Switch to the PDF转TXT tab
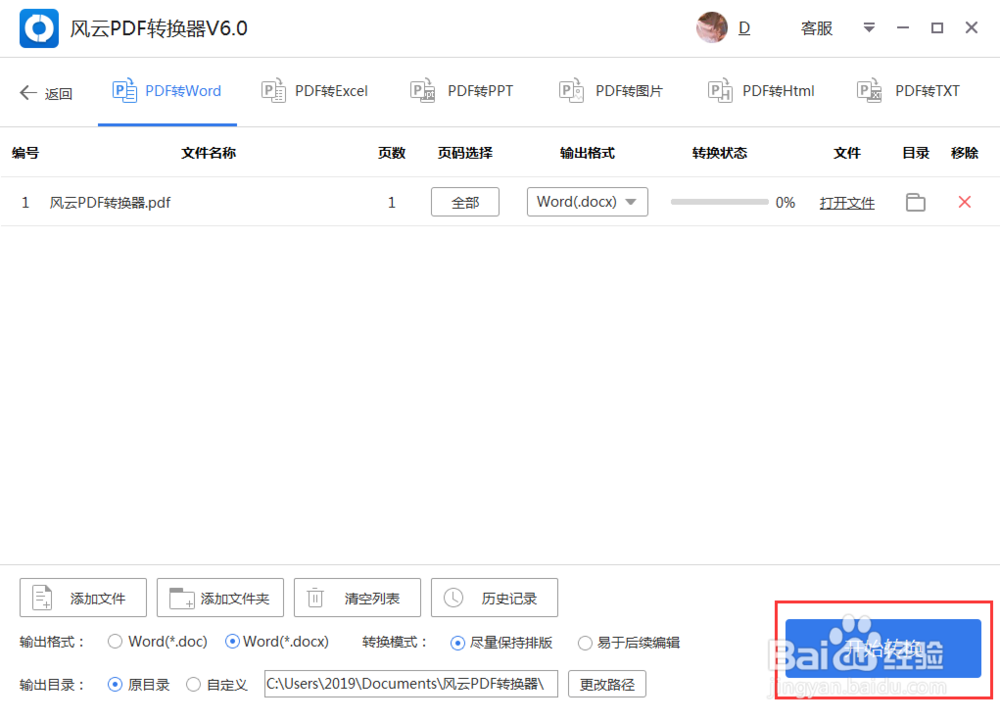1000x721 pixels. 908,91
